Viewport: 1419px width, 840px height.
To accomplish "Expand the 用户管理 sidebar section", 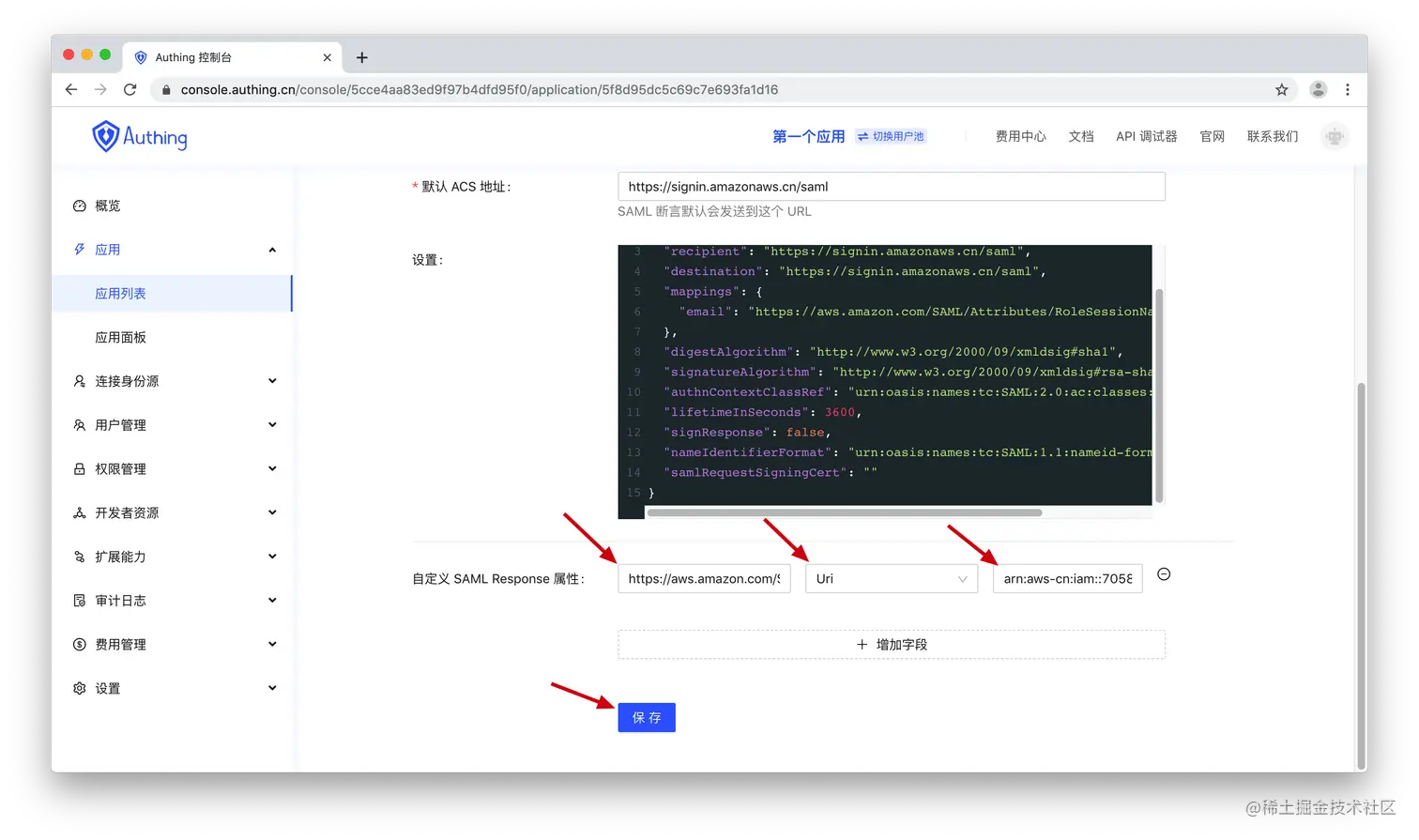I will (174, 425).
